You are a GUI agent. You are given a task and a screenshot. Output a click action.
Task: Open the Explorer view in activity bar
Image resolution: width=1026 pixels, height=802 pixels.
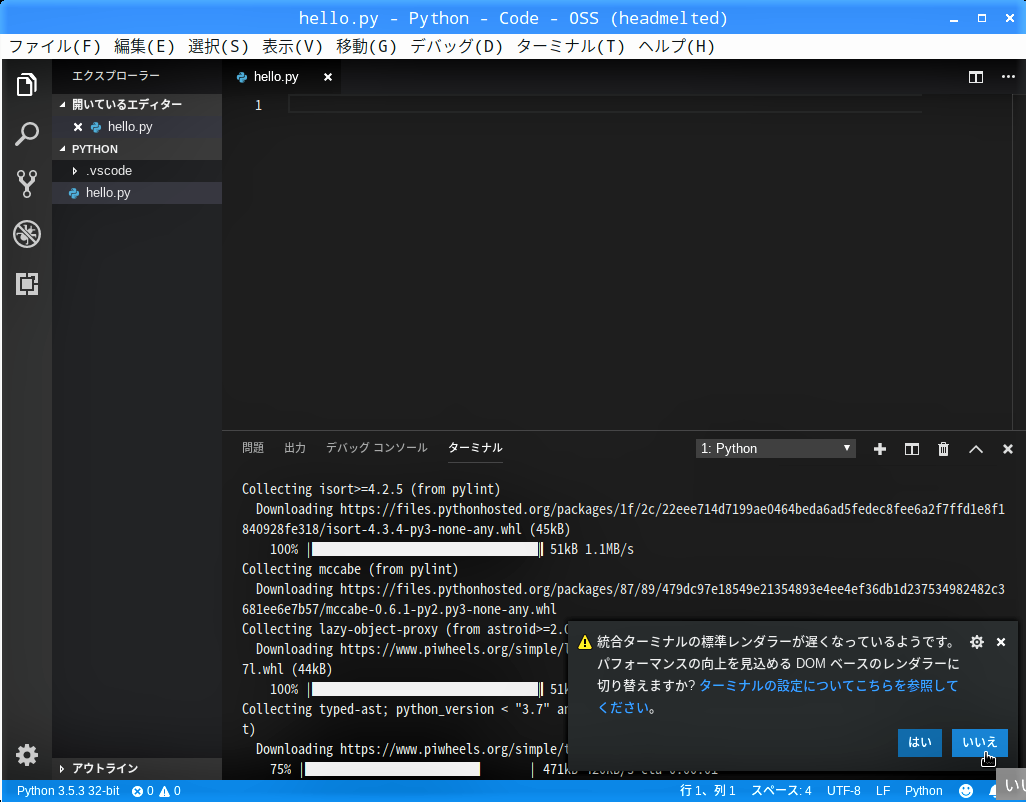(x=27, y=84)
